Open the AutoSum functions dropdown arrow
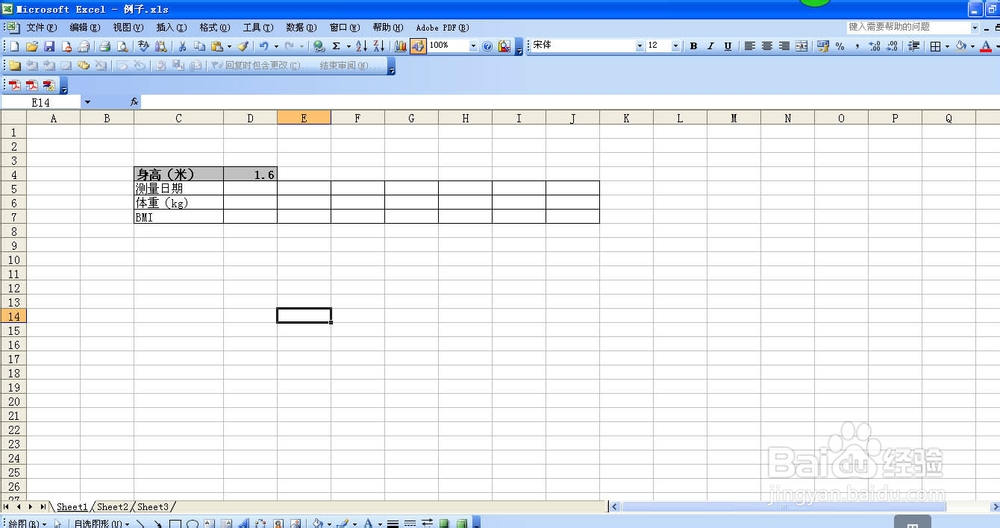The width and height of the screenshot is (1000, 528). coord(348,46)
